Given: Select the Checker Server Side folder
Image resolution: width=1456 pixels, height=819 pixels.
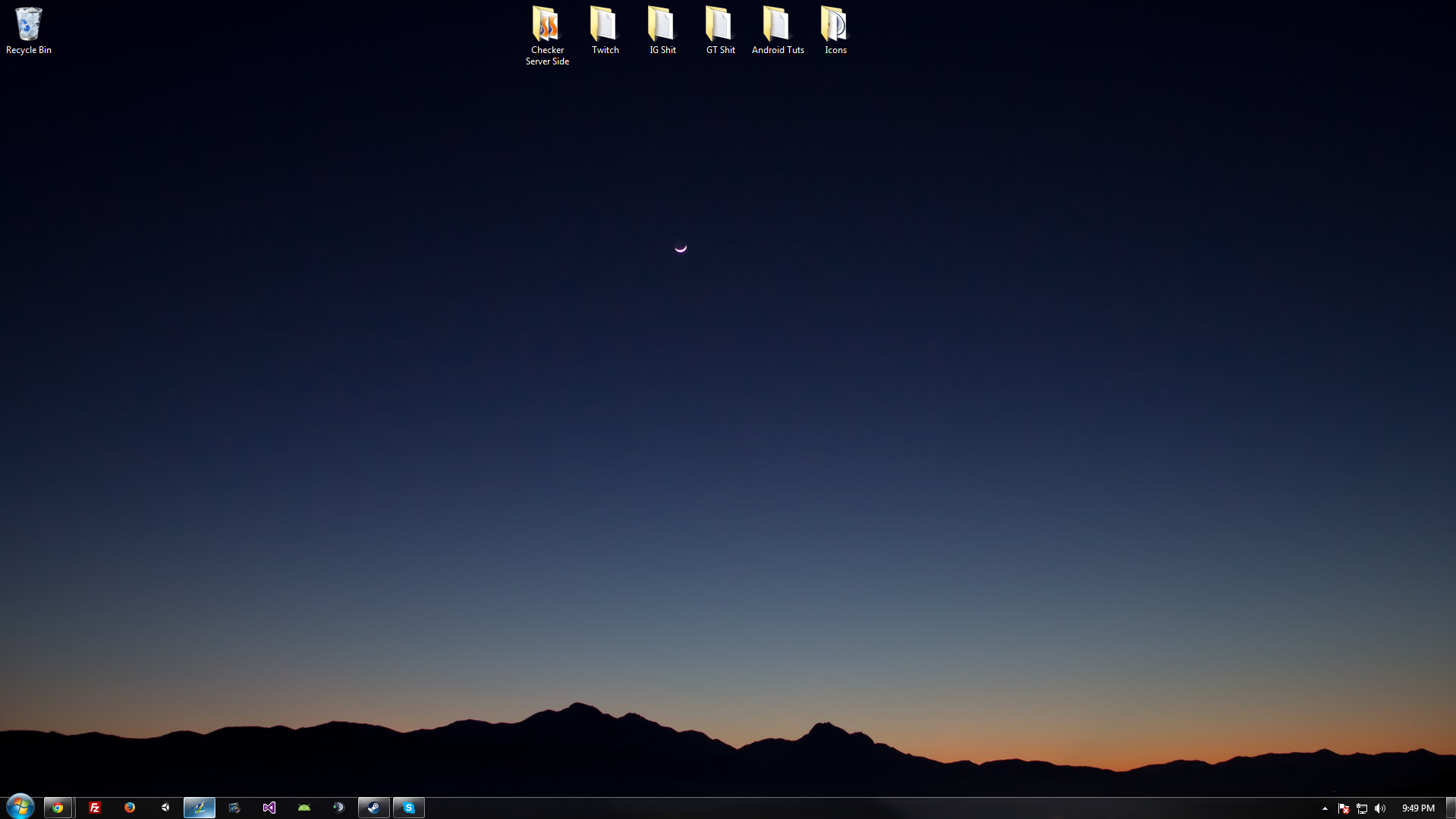Looking at the screenshot, I should 547,36.
